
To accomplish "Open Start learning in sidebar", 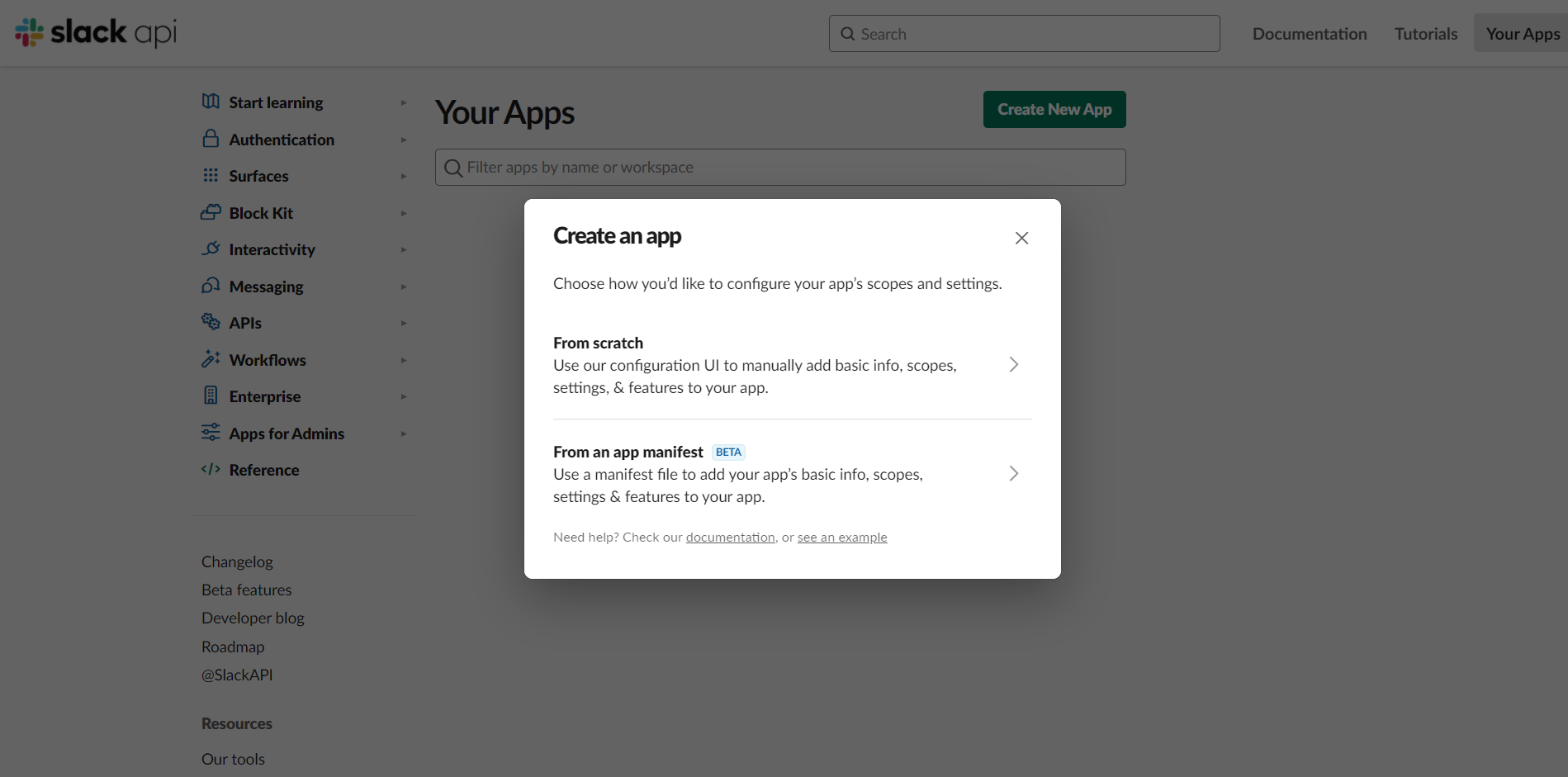I will (x=276, y=102).
